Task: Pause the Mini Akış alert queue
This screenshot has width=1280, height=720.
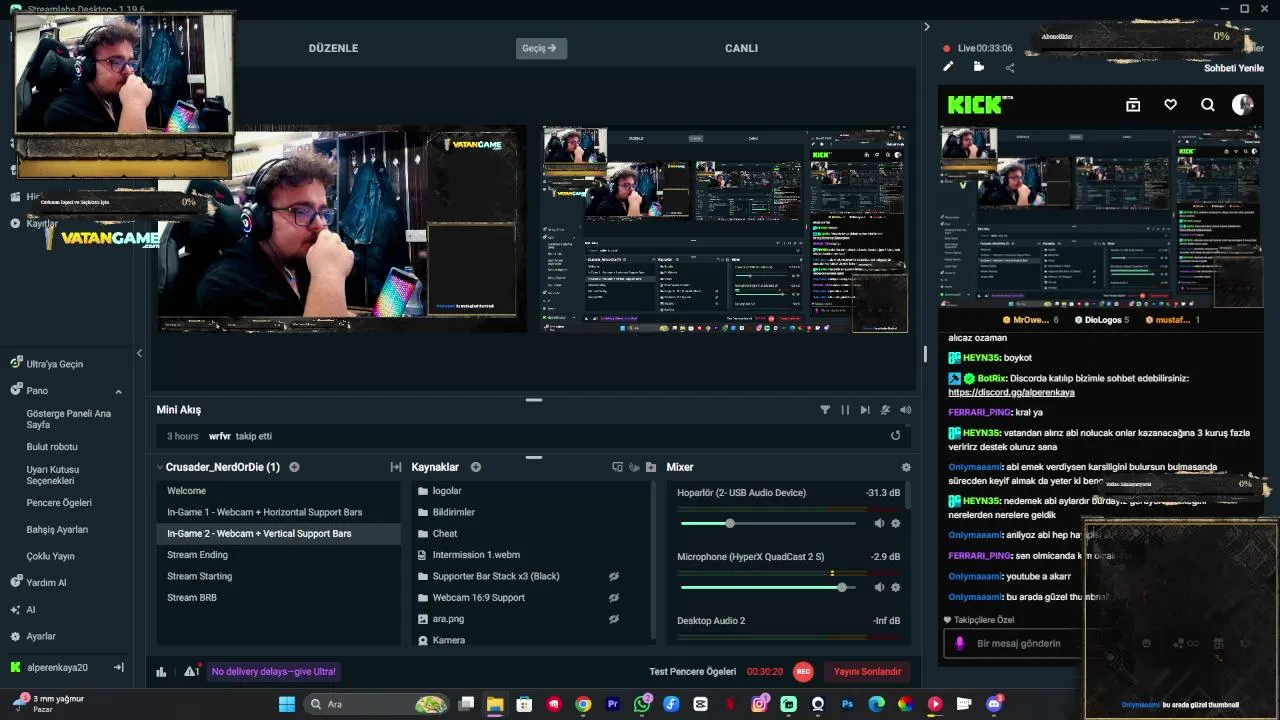Action: 845,410
